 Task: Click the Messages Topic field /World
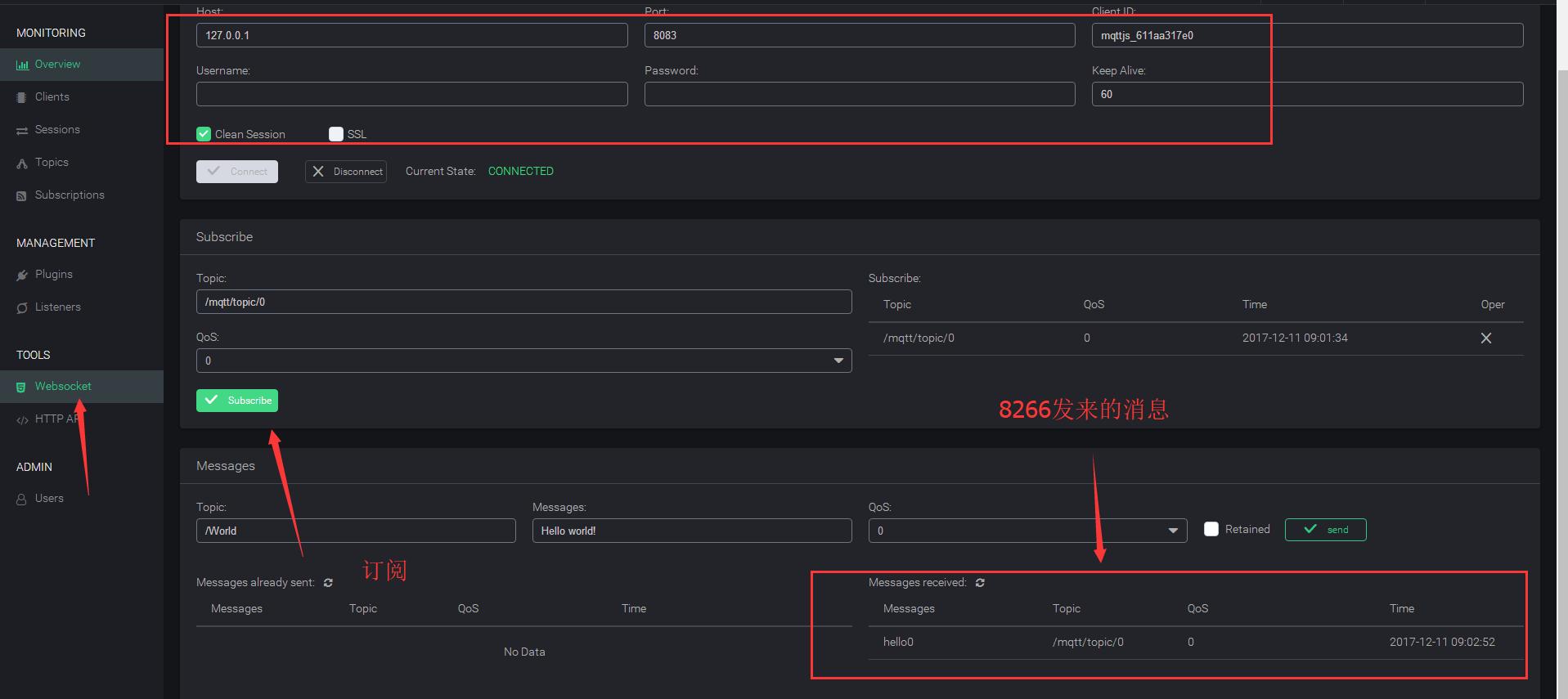pyautogui.click(x=356, y=531)
